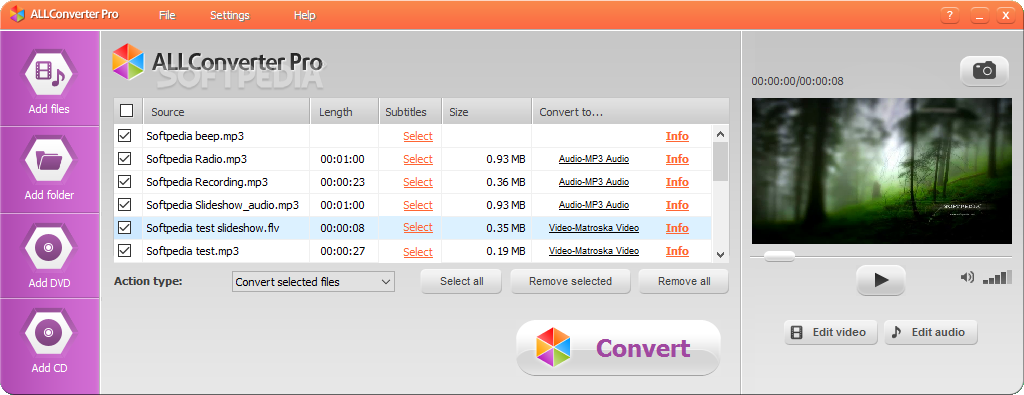The width and height of the screenshot is (1024, 395).
Task: Open the Add DVD disc icon
Action: (49, 248)
